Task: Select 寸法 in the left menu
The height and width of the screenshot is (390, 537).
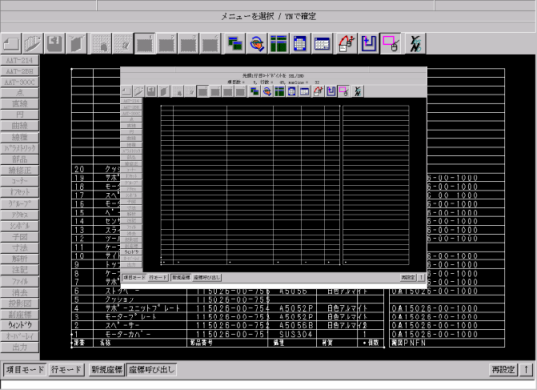Action: (x=20, y=248)
